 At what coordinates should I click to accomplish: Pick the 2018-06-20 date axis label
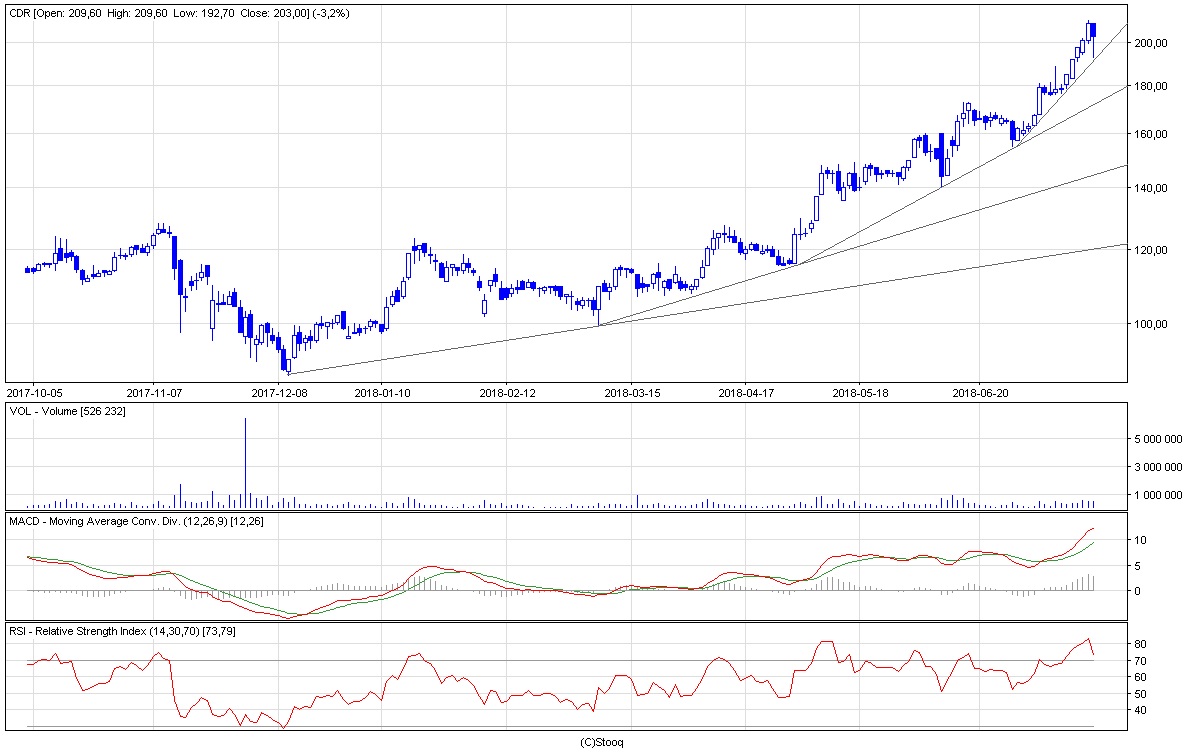[x=979, y=393]
